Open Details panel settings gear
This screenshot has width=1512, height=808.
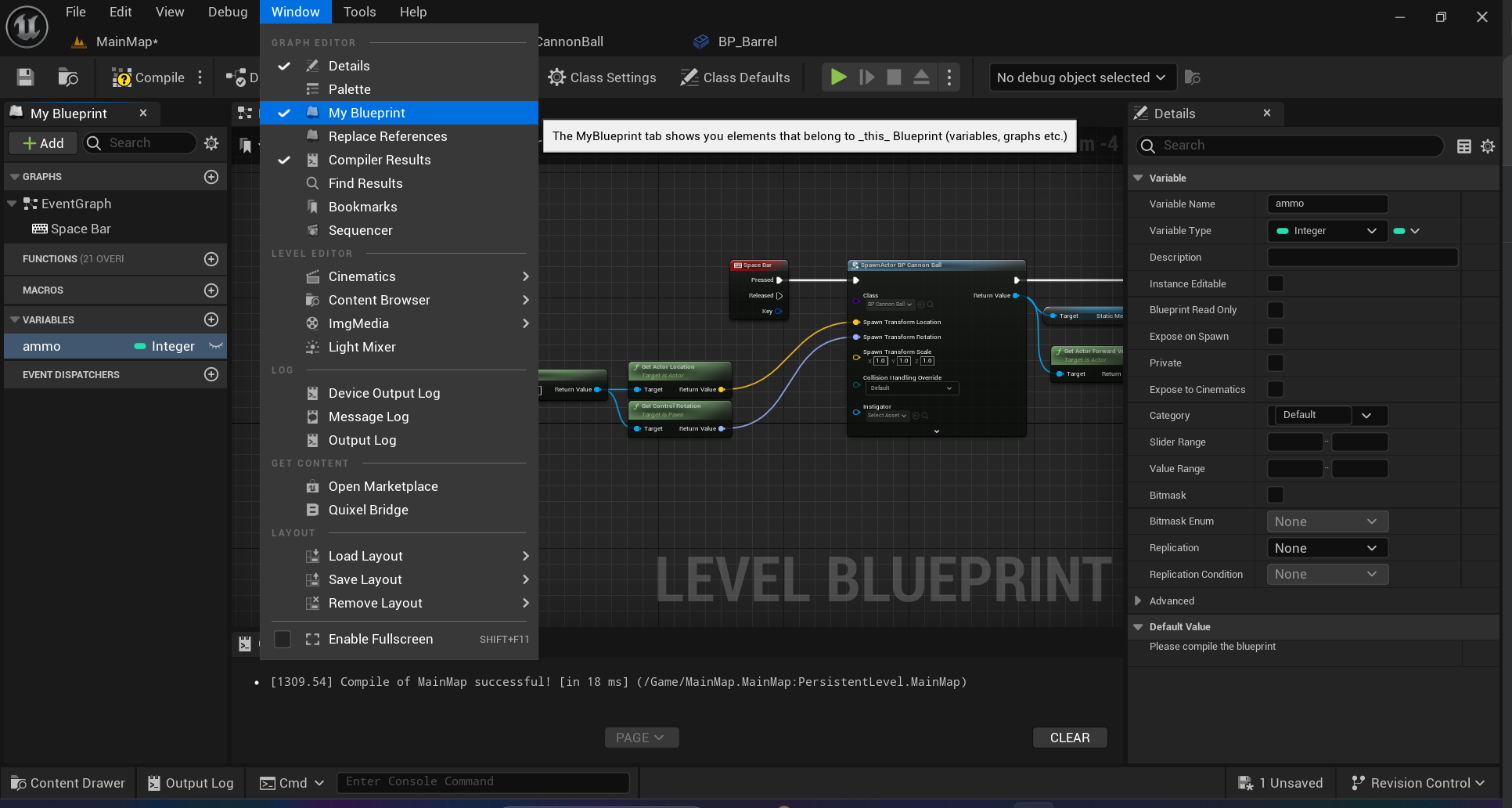(1488, 146)
